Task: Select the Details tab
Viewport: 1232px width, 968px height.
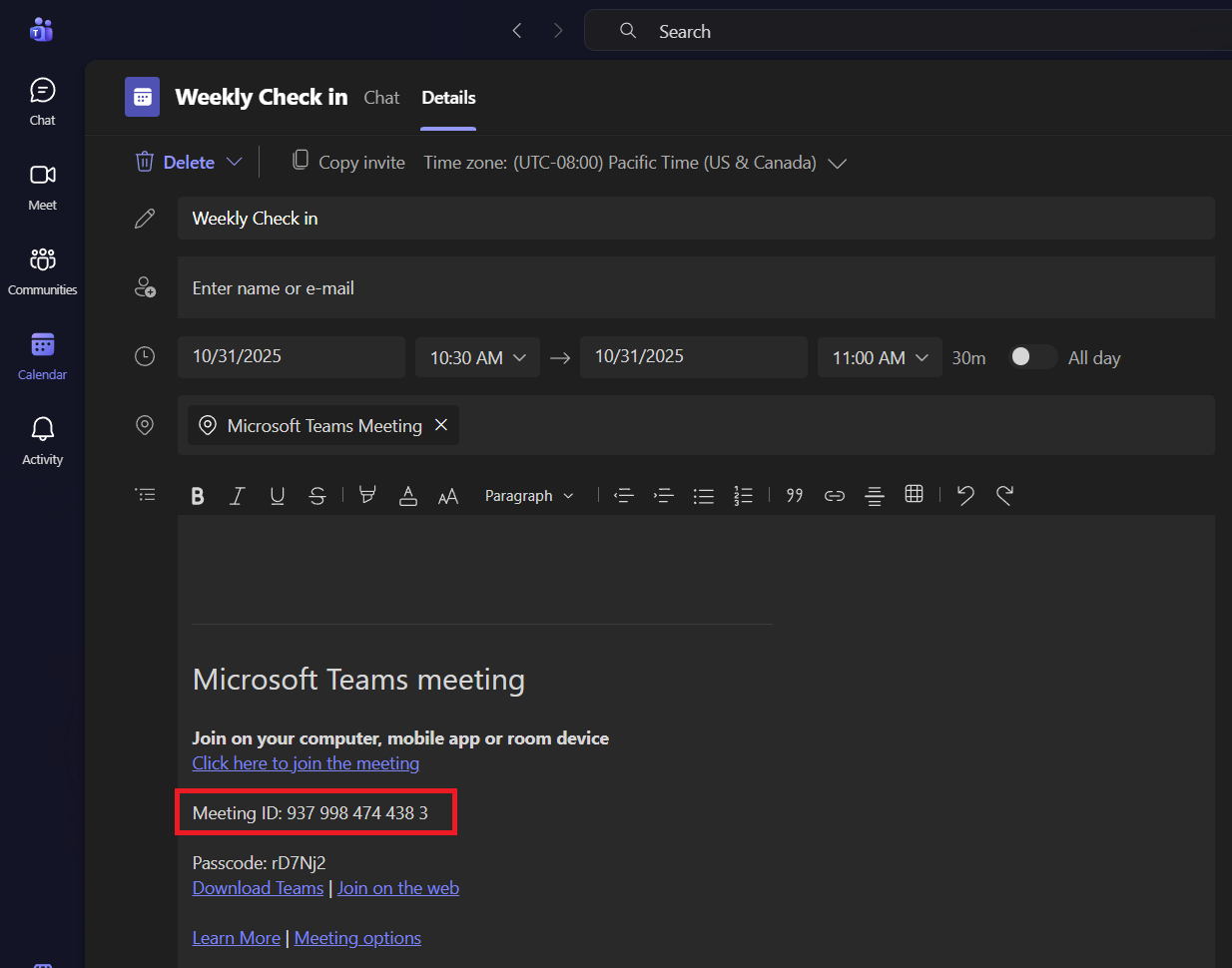Action: coord(448,98)
